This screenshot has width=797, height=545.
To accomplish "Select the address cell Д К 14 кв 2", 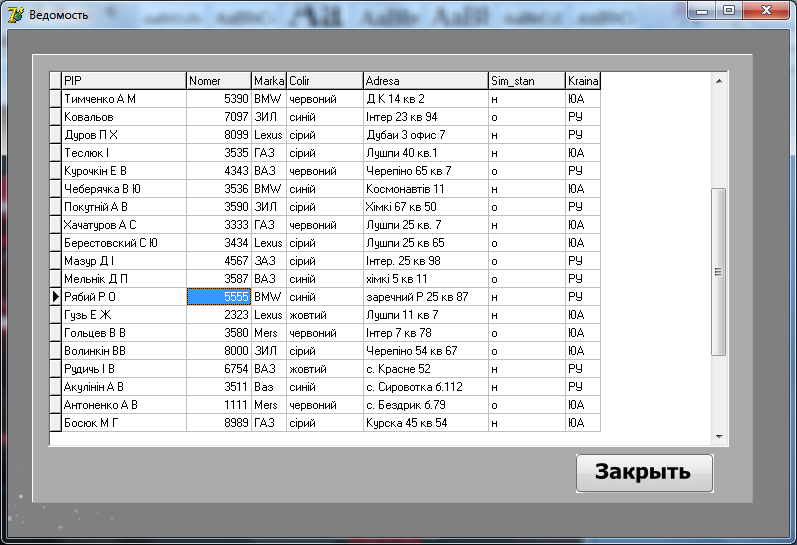I will (x=425, y=99).
